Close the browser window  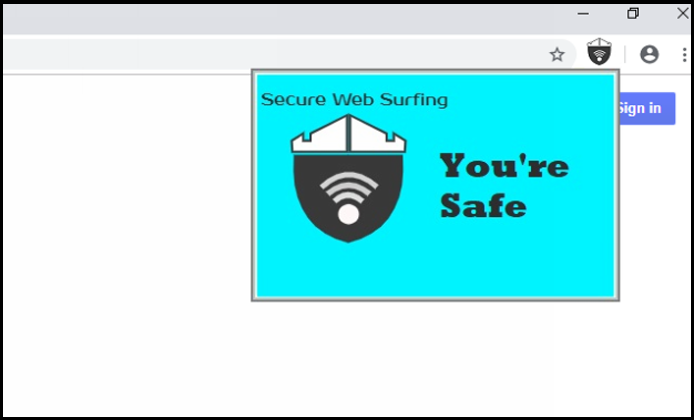683,14
